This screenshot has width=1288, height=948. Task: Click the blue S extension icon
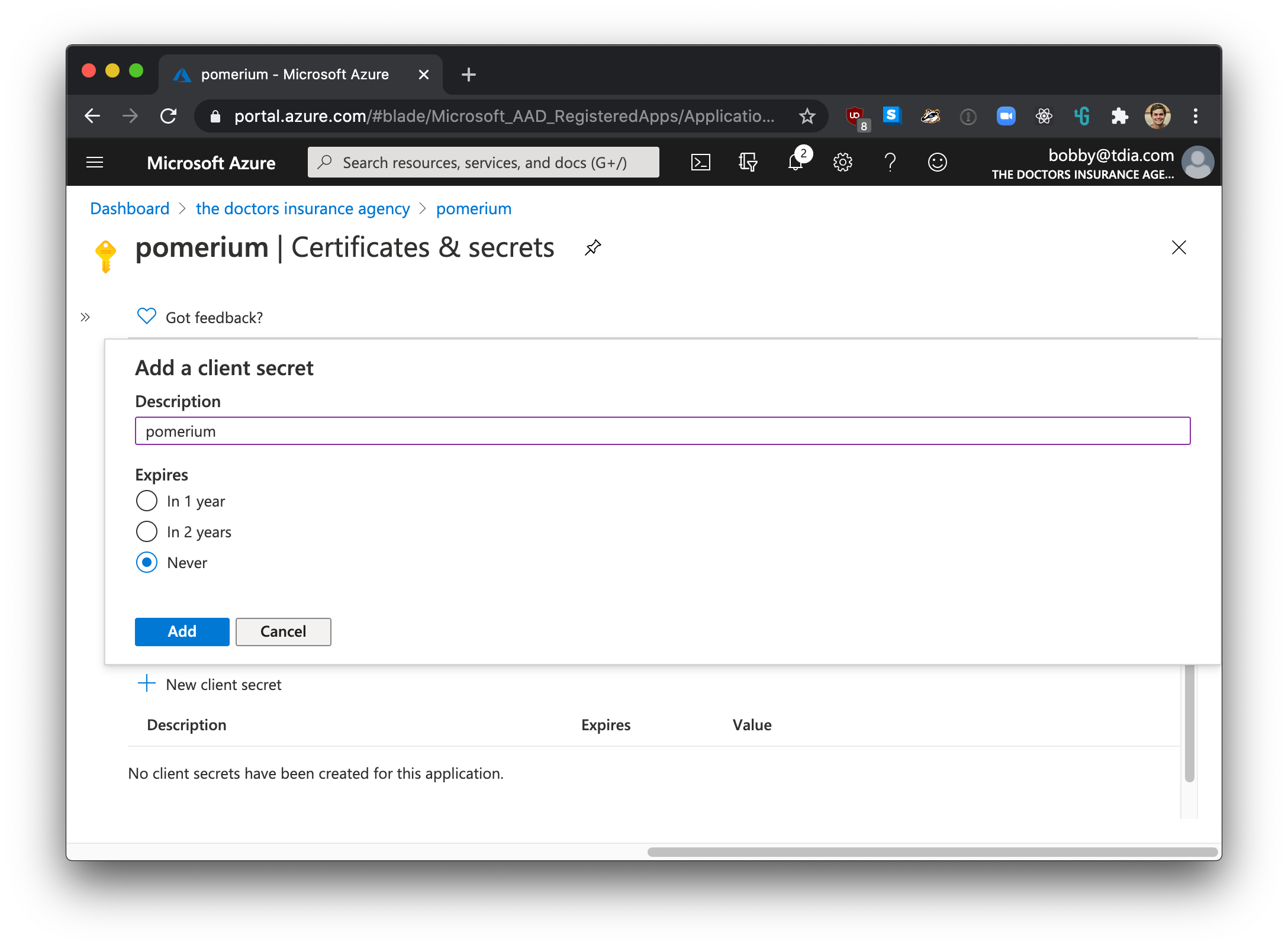pyautogui.click(x=891, y=115)
